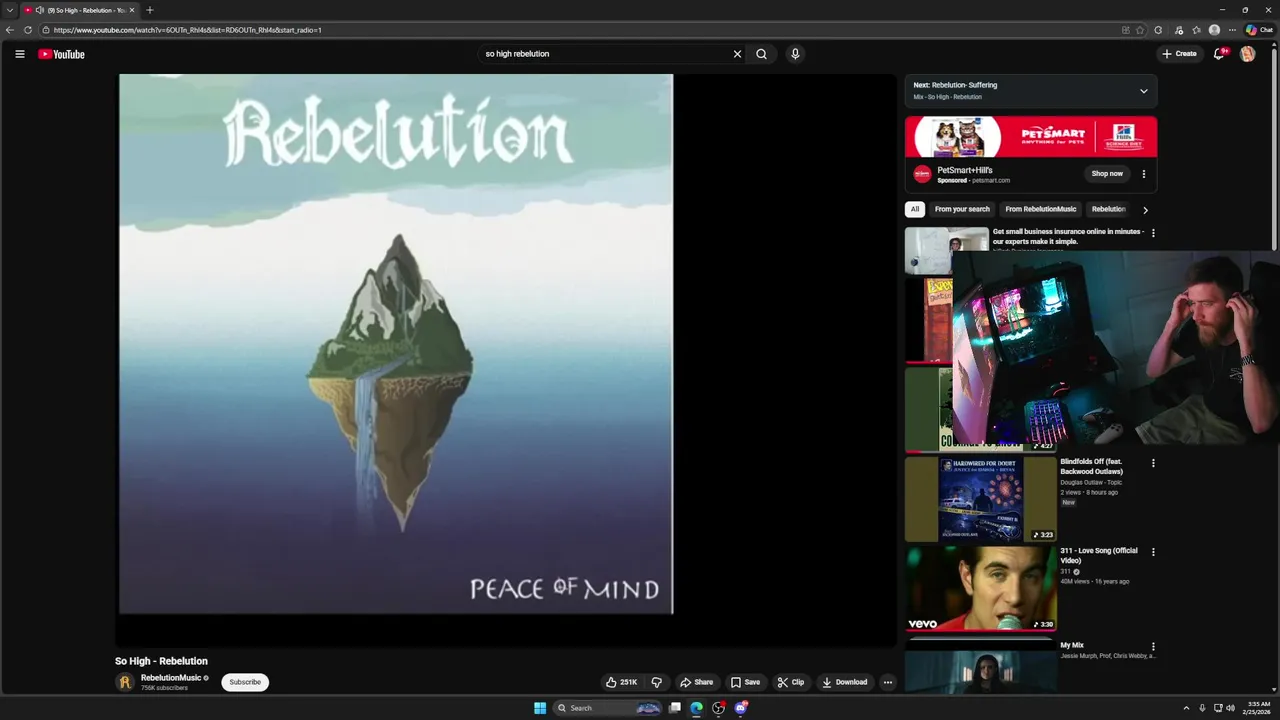The image size is (1280, 720).
Task: Open RebelutionMusic channel avatar
Action: pos(125,682)
